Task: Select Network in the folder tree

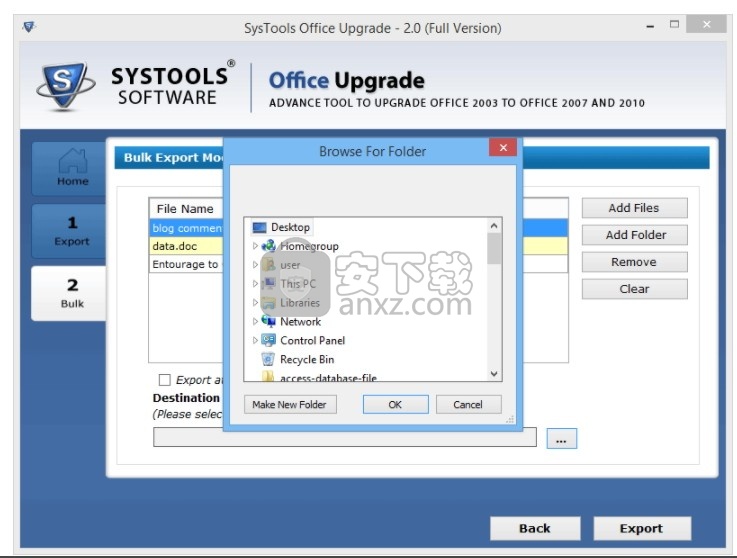Action: (x=300, y=322)
